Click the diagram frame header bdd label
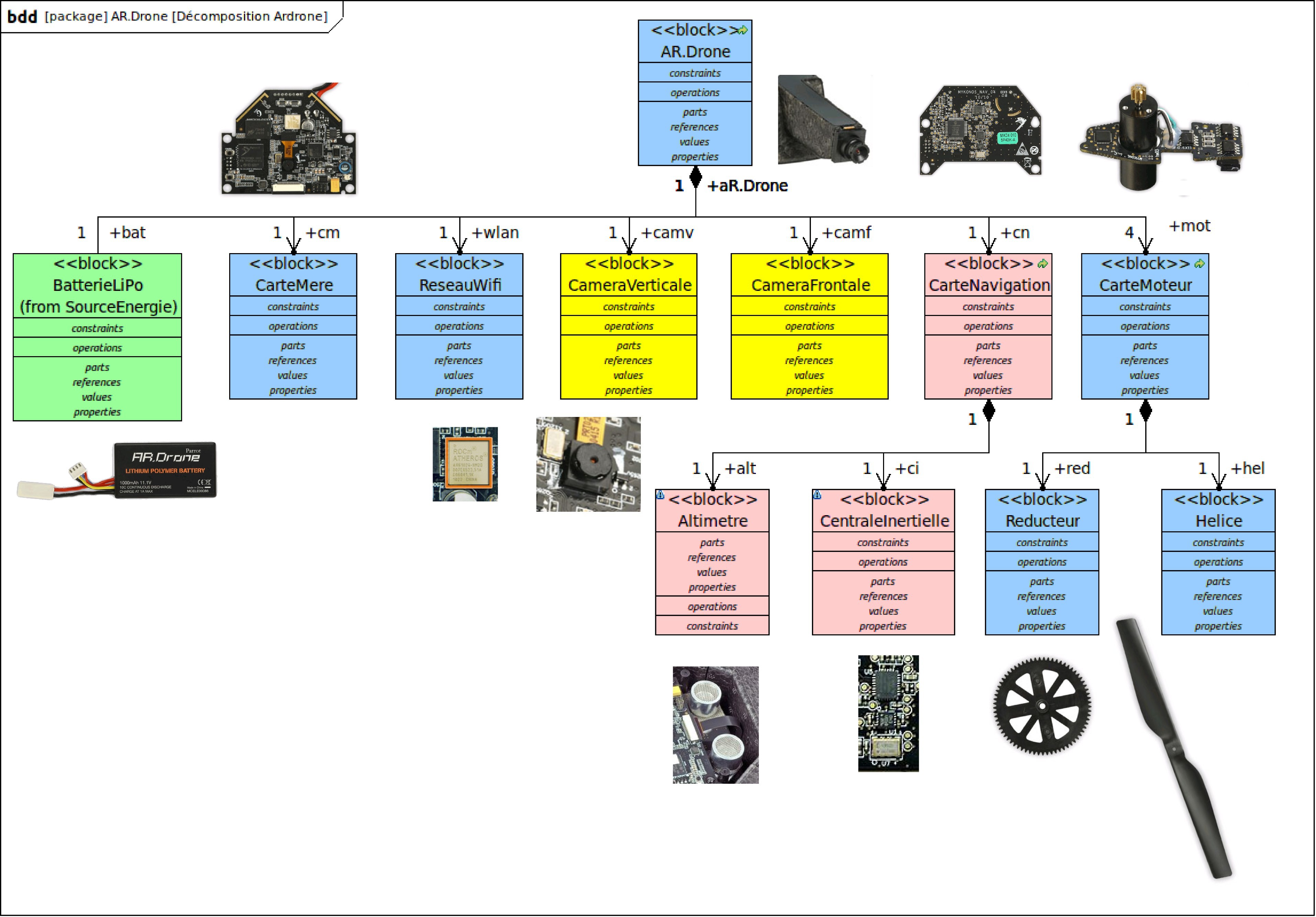 (22, 16)
